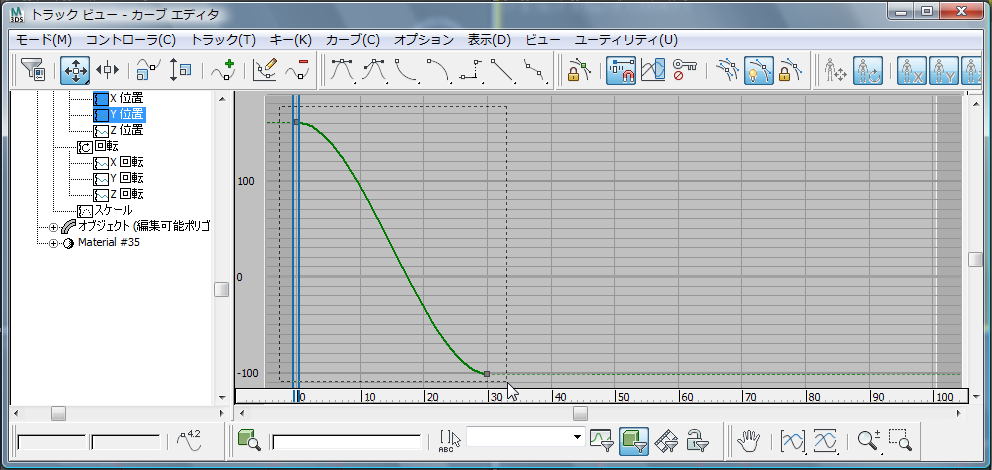
Task: Toggle Show Tangents lightbulb button
Action: [x=759, y=70]
